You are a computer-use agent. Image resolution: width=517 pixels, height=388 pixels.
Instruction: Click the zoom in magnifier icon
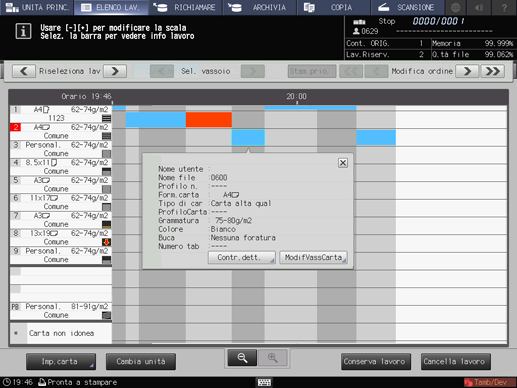[272, 358]
